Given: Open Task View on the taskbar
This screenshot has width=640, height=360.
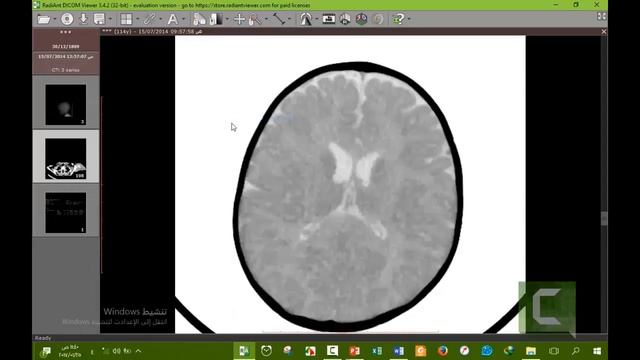Looking at the screenshot, I should click(553, 351).
